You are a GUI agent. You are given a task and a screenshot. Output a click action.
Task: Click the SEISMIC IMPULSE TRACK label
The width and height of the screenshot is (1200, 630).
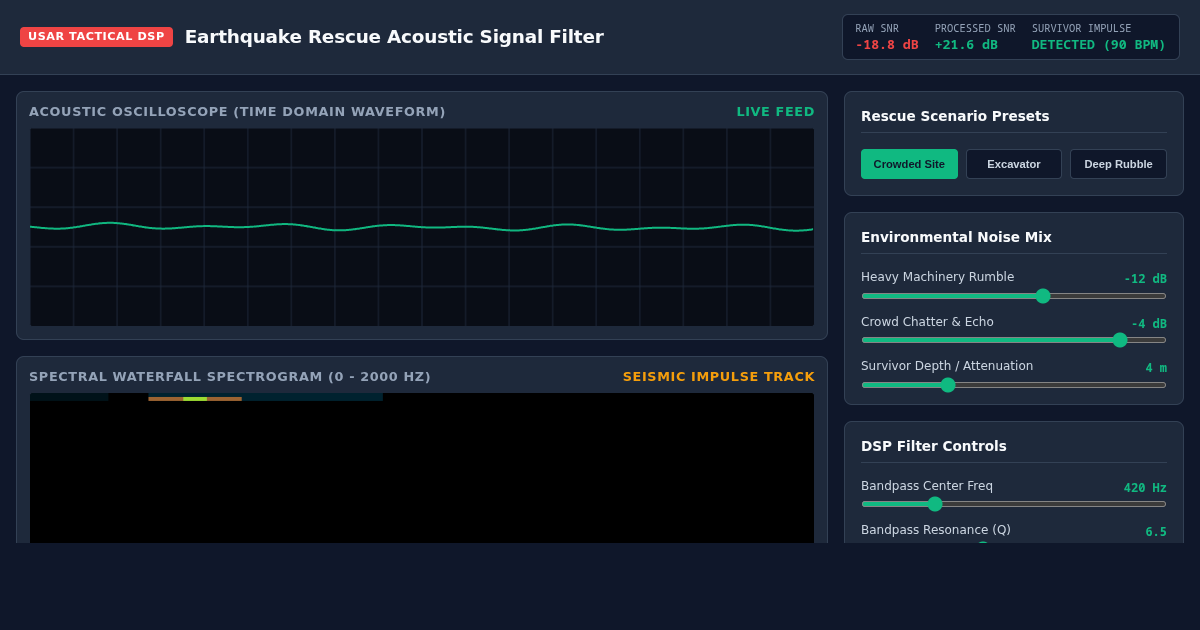[719, 377]
